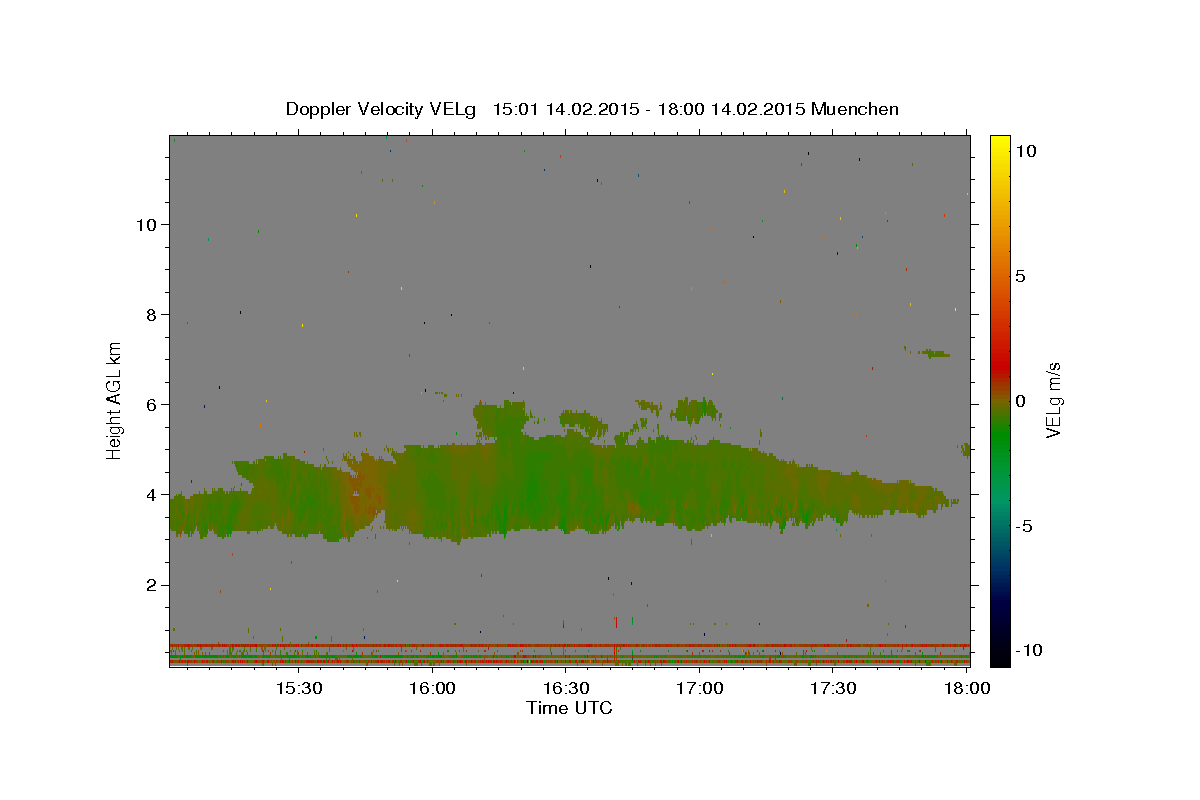Click the 15:30 time tick label
Viewport: 1200px width, 800px height.
tap(298, 689)
